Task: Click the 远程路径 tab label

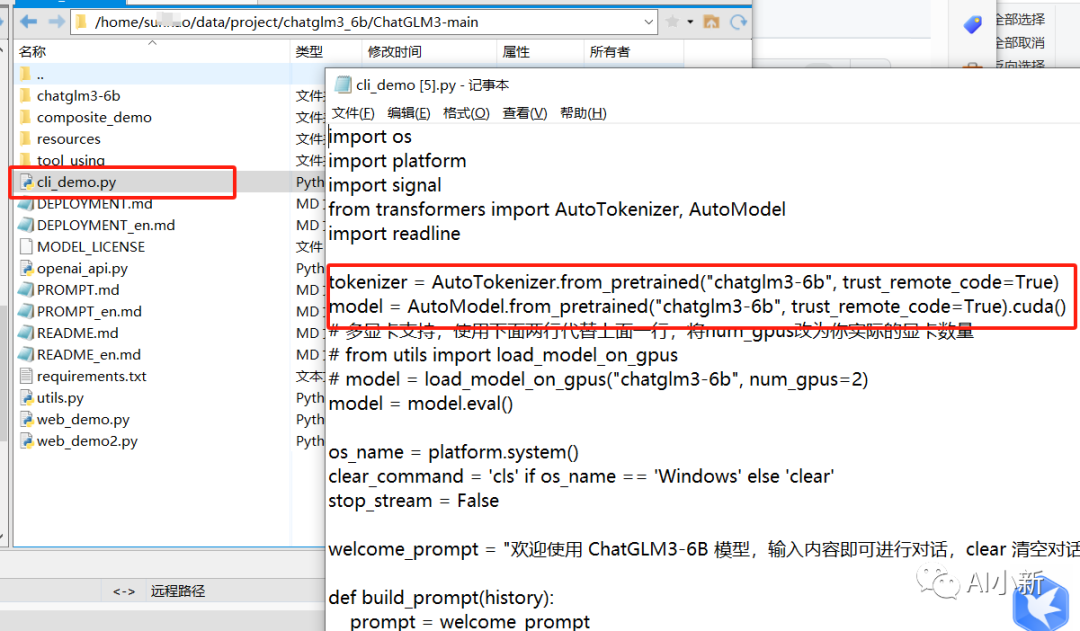Action: coord(178,591)
